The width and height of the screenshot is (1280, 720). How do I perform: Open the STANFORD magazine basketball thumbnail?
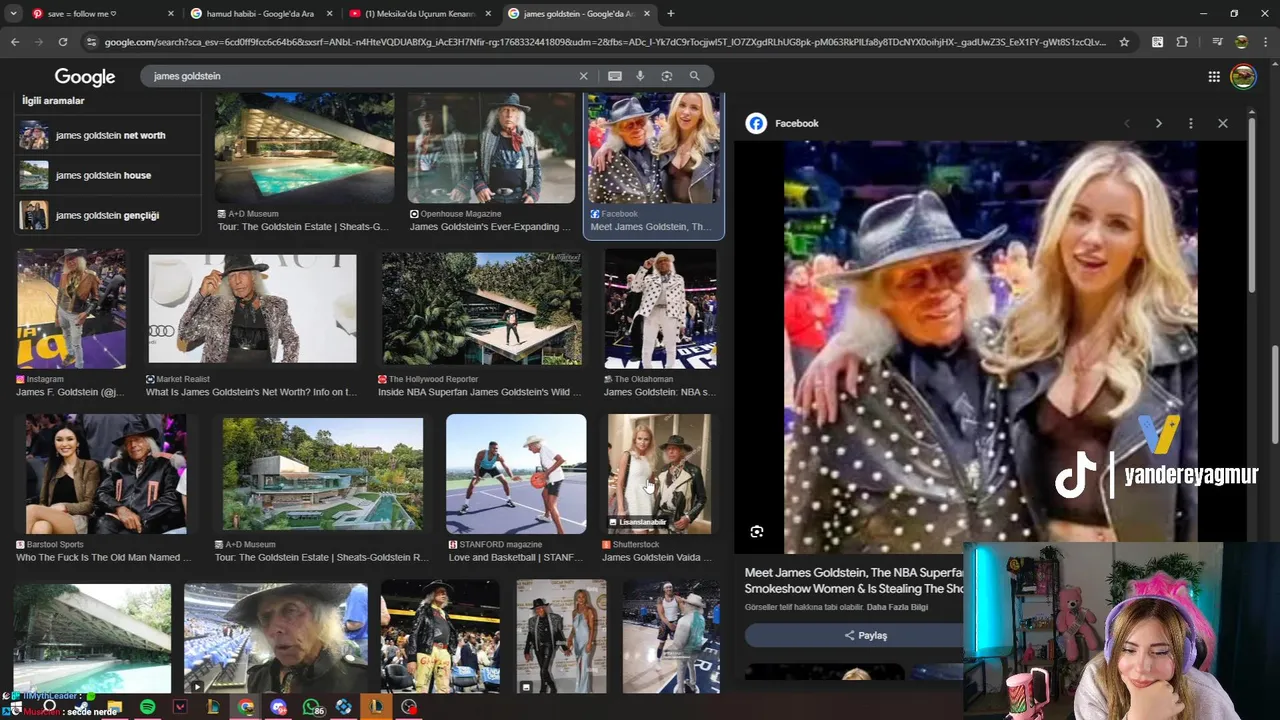point(516,474)
